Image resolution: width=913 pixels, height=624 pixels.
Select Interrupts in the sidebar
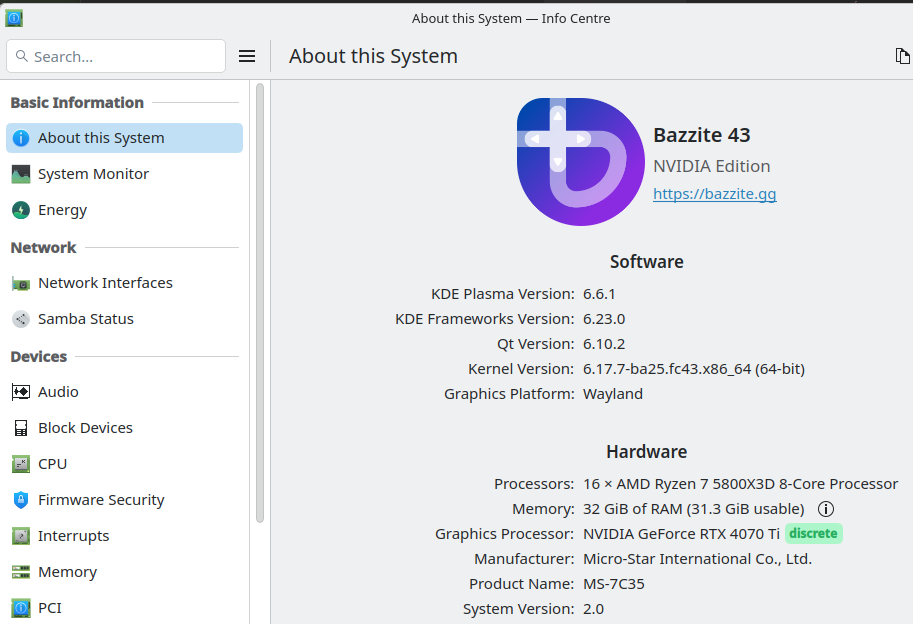click(73, 536)
